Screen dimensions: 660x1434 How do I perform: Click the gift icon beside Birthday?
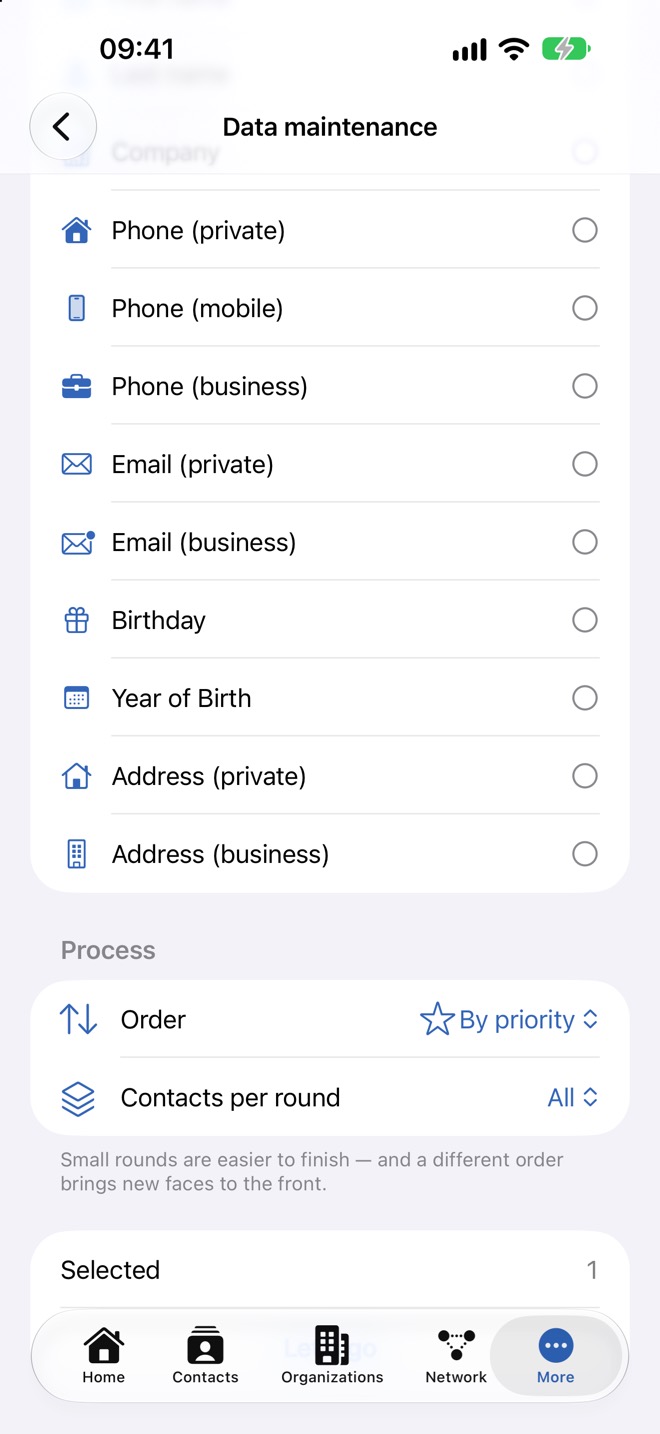77,621
